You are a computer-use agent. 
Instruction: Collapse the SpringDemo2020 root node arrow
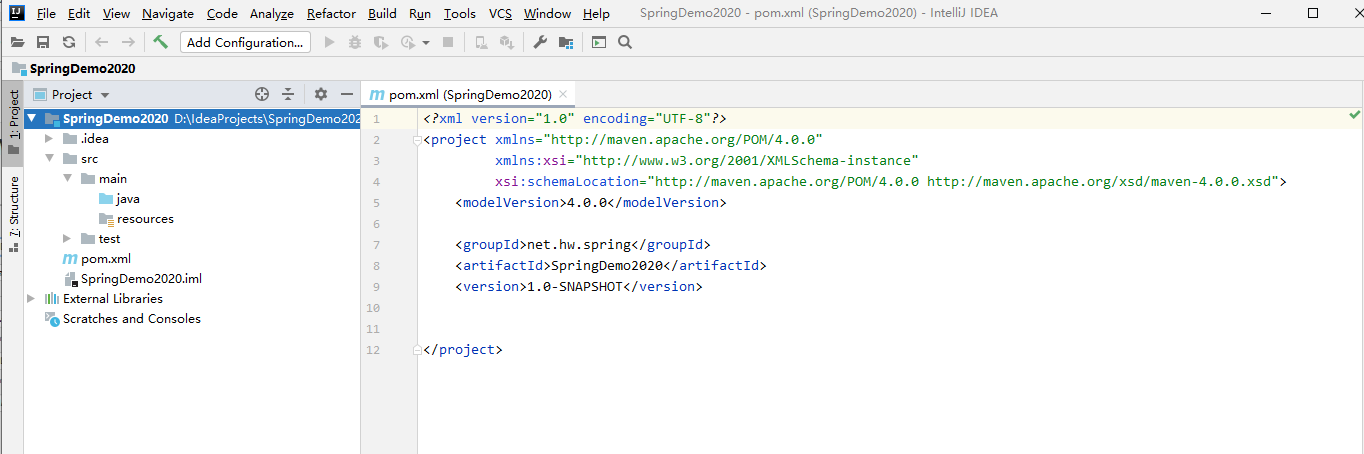coord(31,118)
